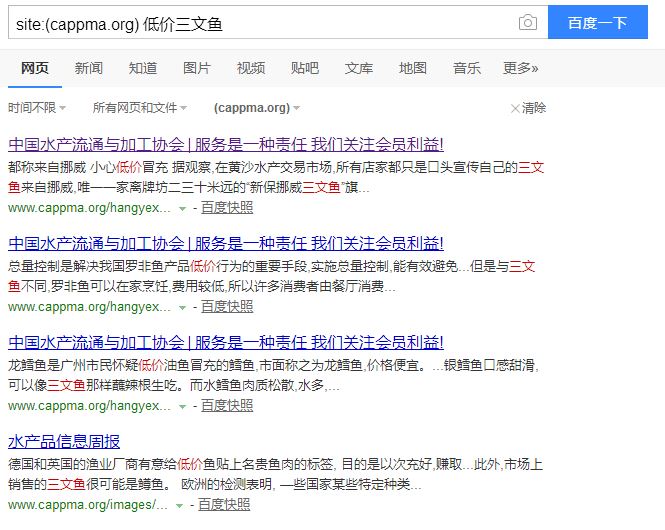This screenshot has width=665, height=530.
Task: Open 百度快照 for the 龙鳕鱼 result
Action: point(227,406)
